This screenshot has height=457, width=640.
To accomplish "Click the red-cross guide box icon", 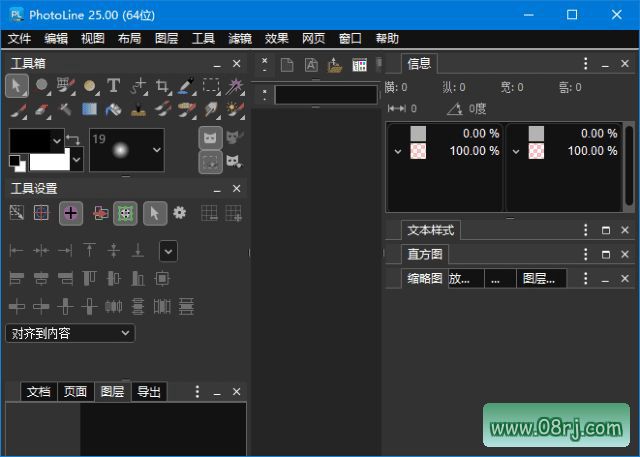I will tap(41, 213).
